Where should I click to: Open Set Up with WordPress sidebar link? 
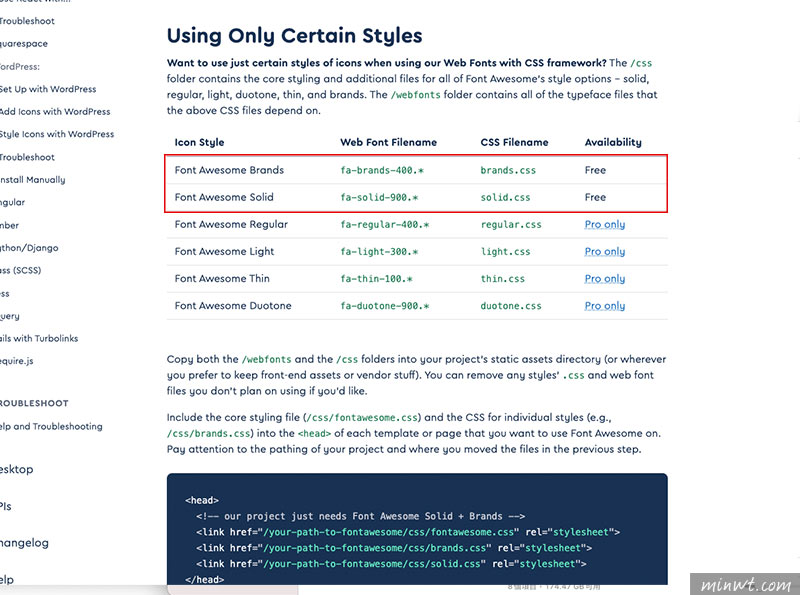[x=47, y=89]
